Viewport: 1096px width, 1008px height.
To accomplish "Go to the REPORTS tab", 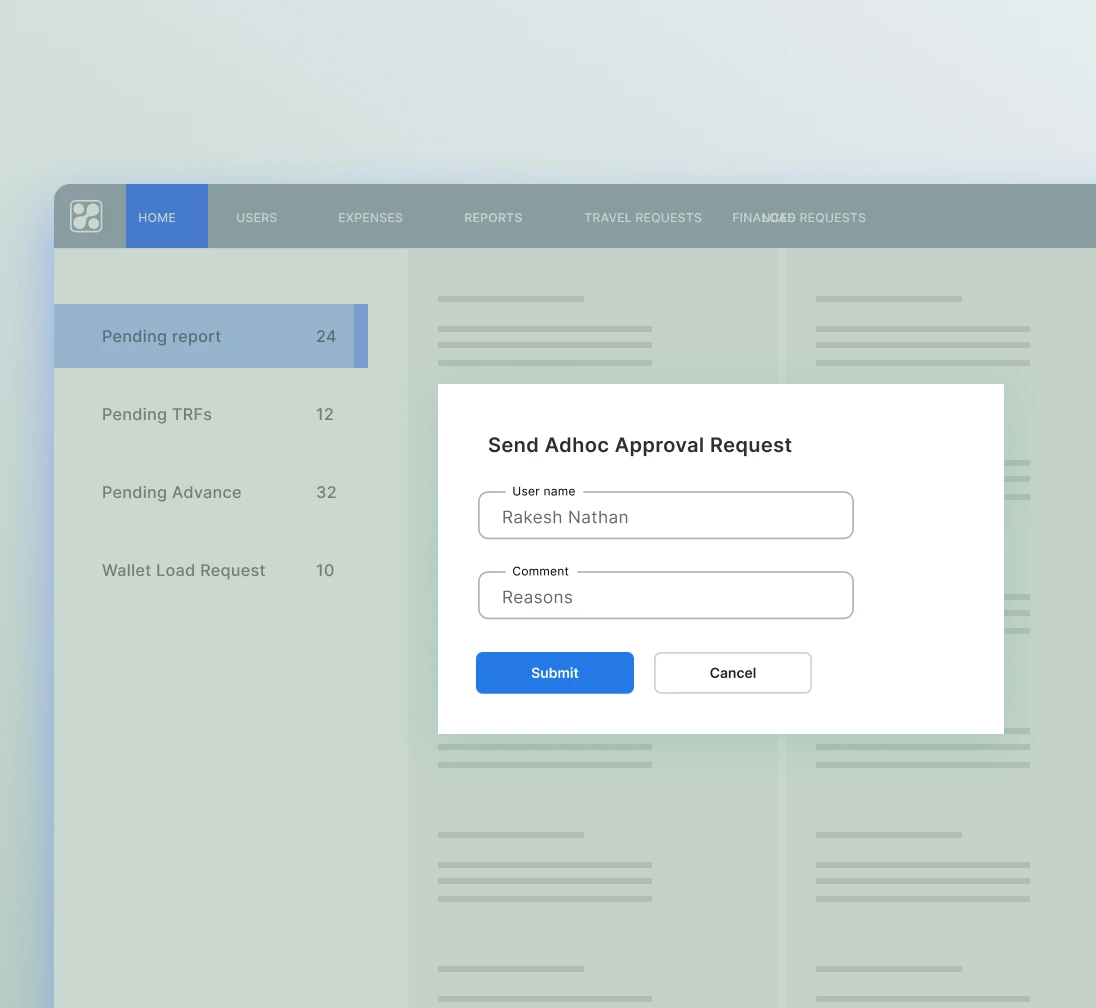I will [x=492, y=217].
